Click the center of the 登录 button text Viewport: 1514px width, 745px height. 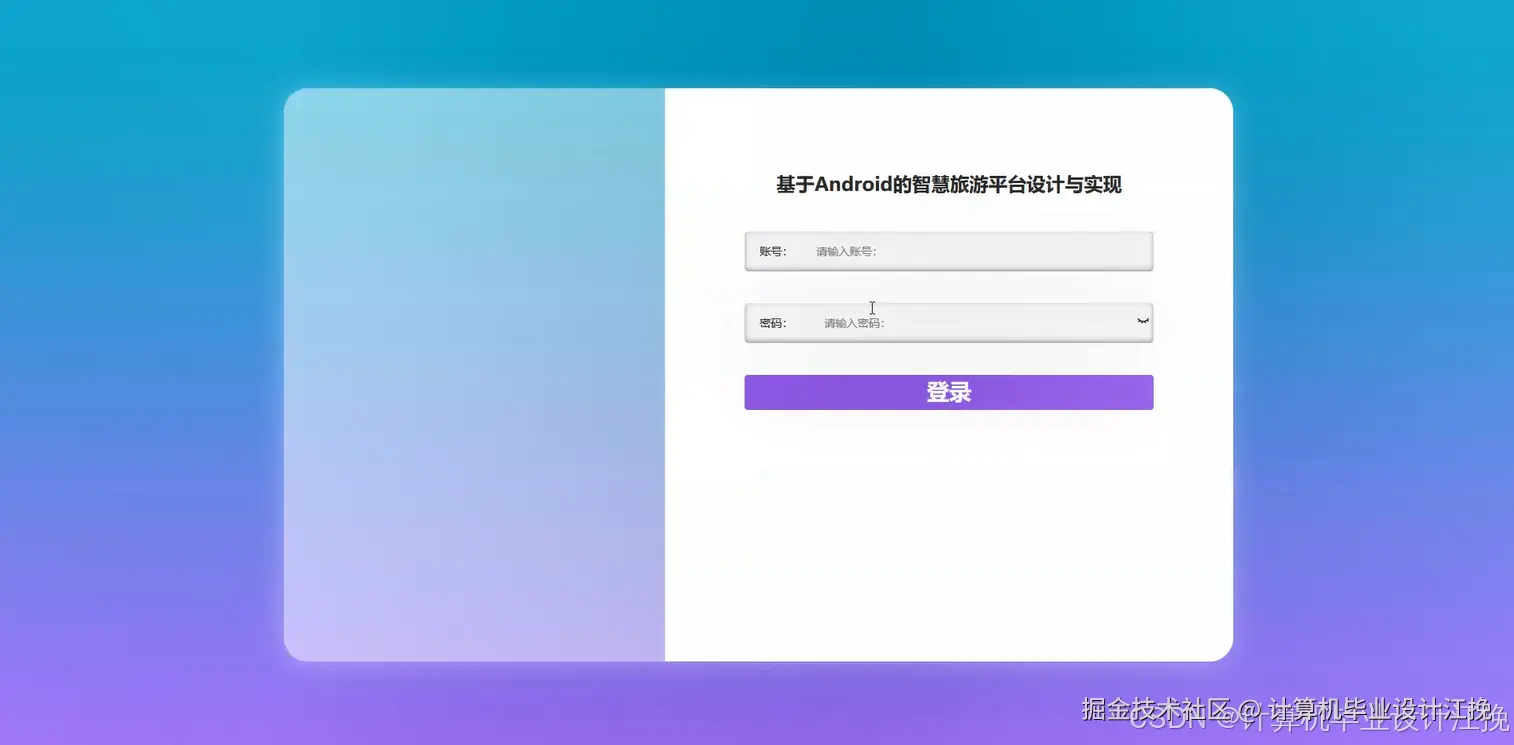point(948,392)
